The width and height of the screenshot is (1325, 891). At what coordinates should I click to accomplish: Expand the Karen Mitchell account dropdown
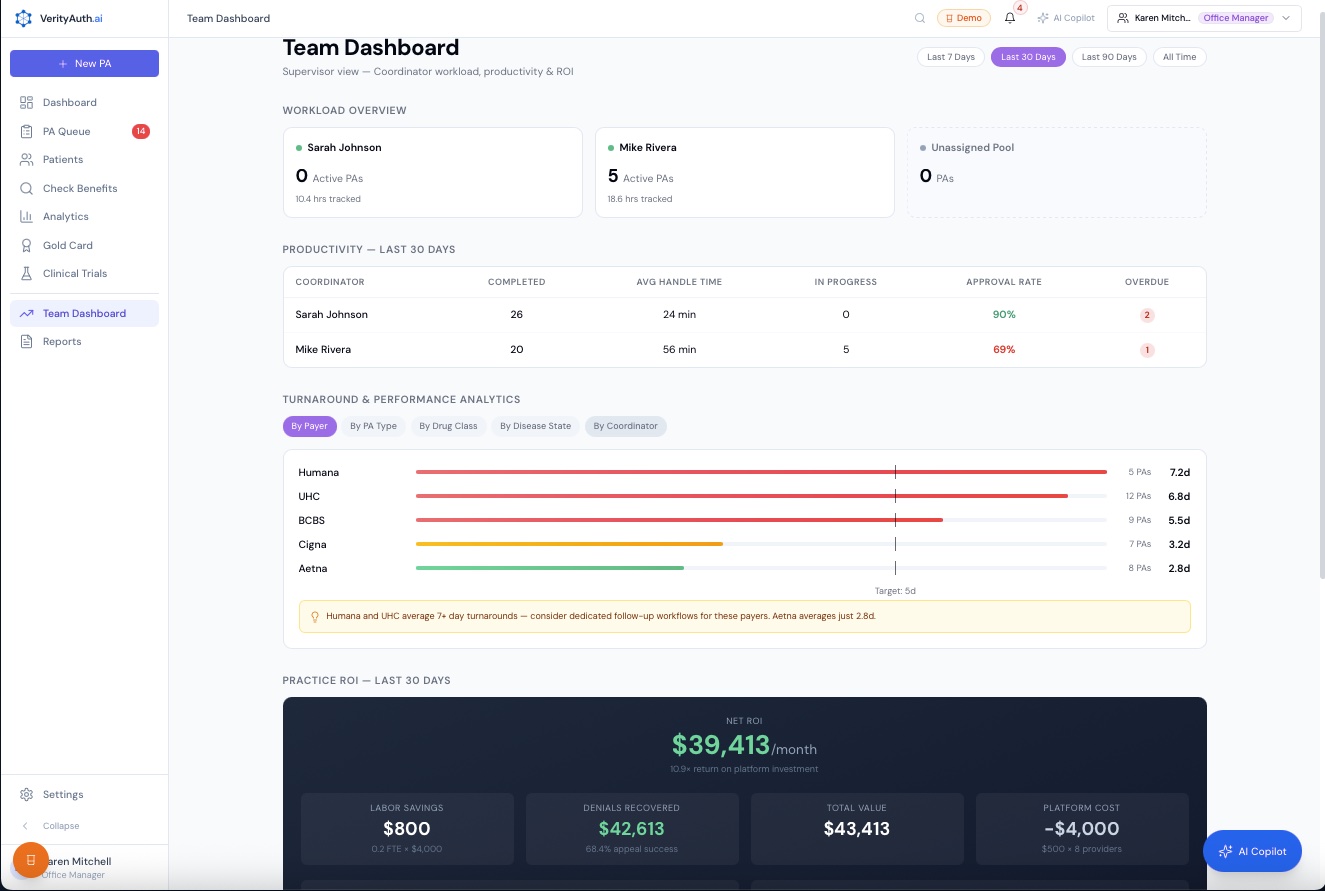tap(1287, 18)
